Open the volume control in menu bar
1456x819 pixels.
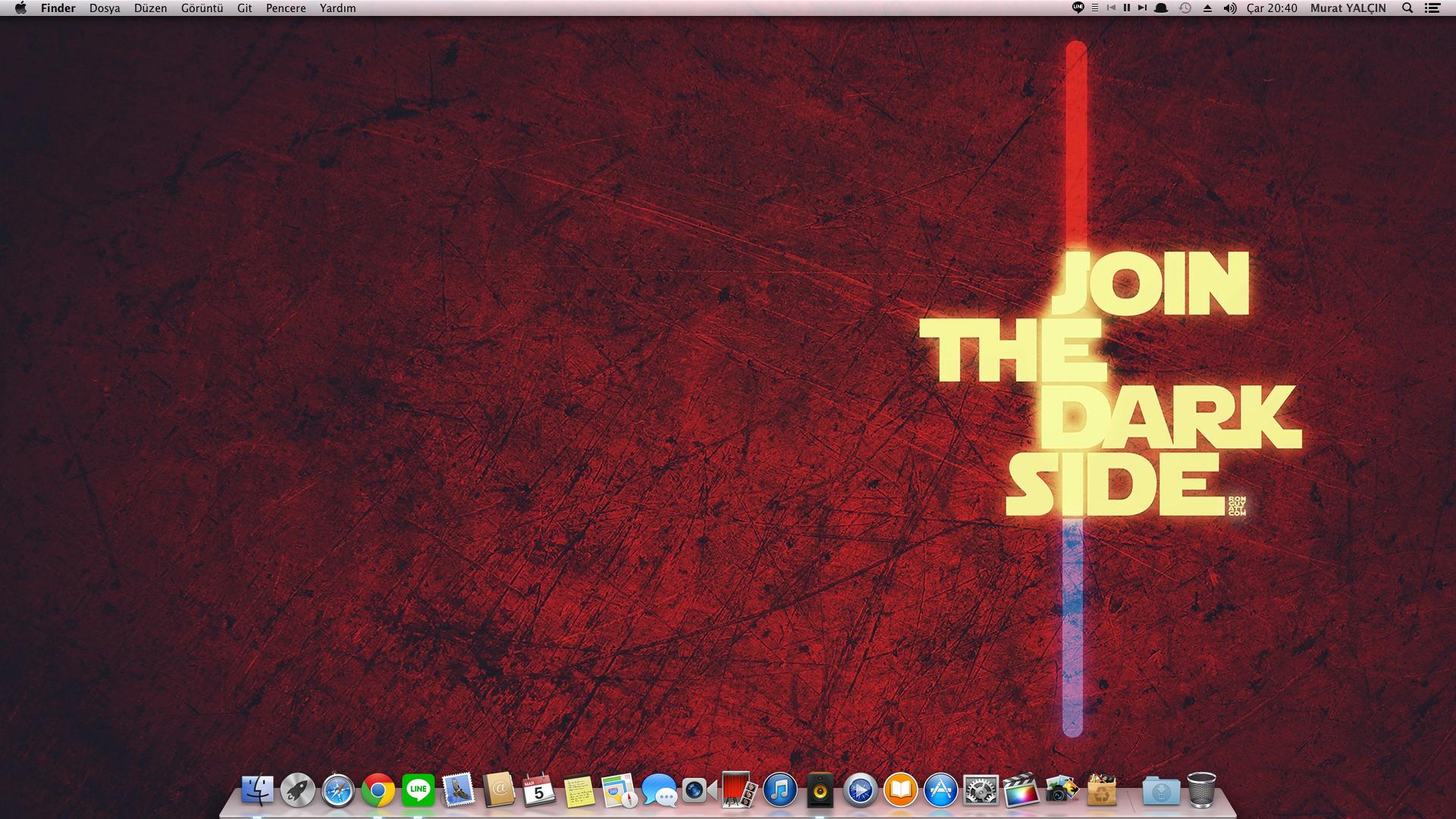tap(1230, 8)
